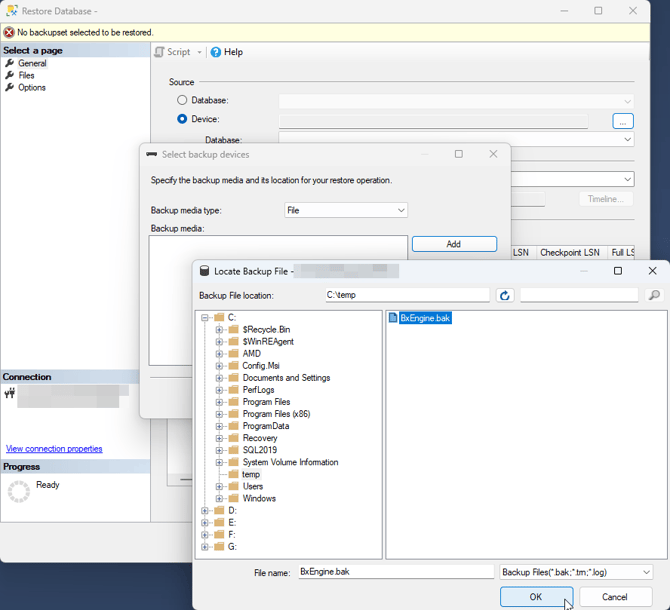670x610 pixels.
Task: Open Help in Restore Database window
Action: click(227, 52)
